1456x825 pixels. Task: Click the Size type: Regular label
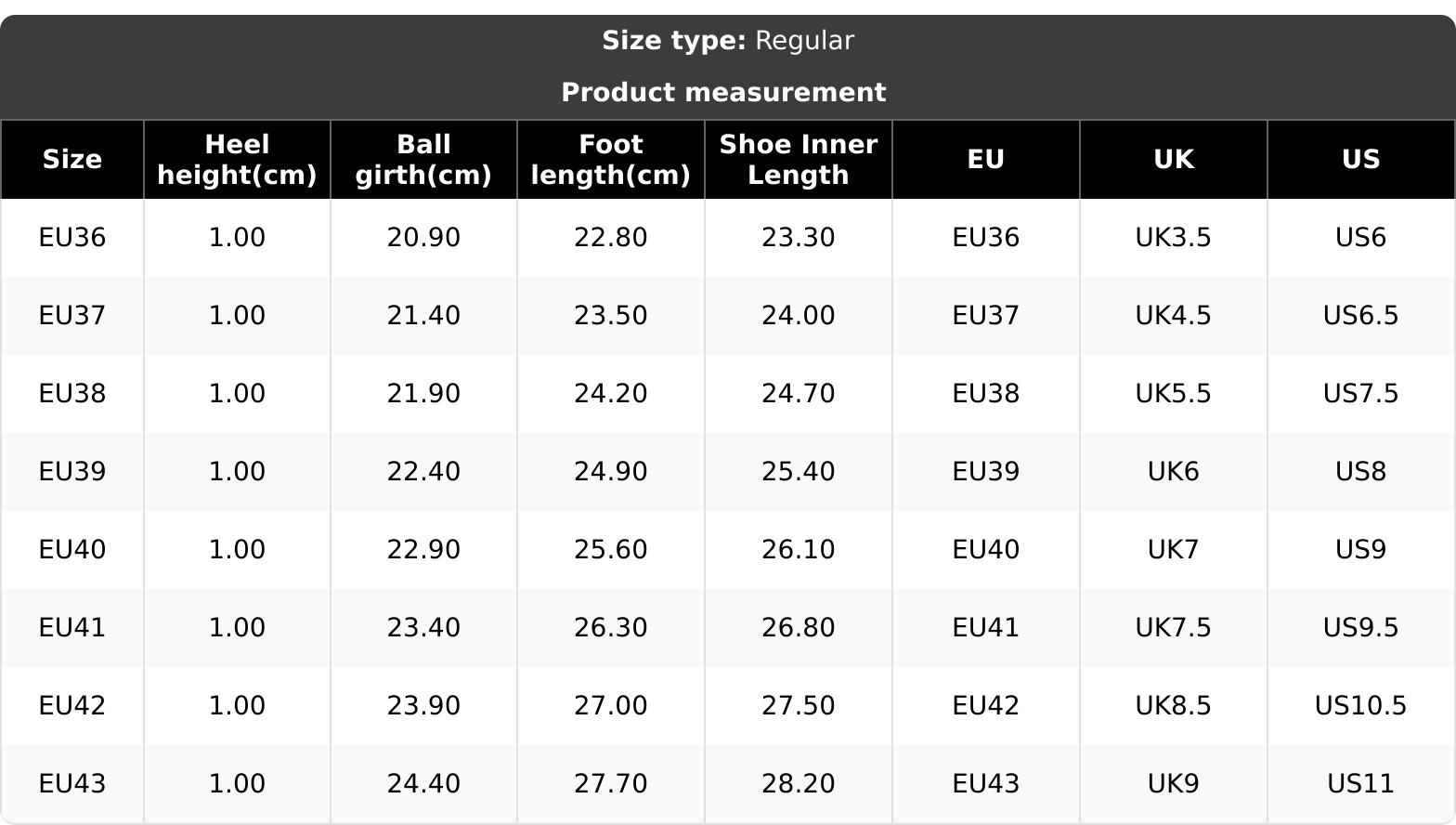pos(727,41)
